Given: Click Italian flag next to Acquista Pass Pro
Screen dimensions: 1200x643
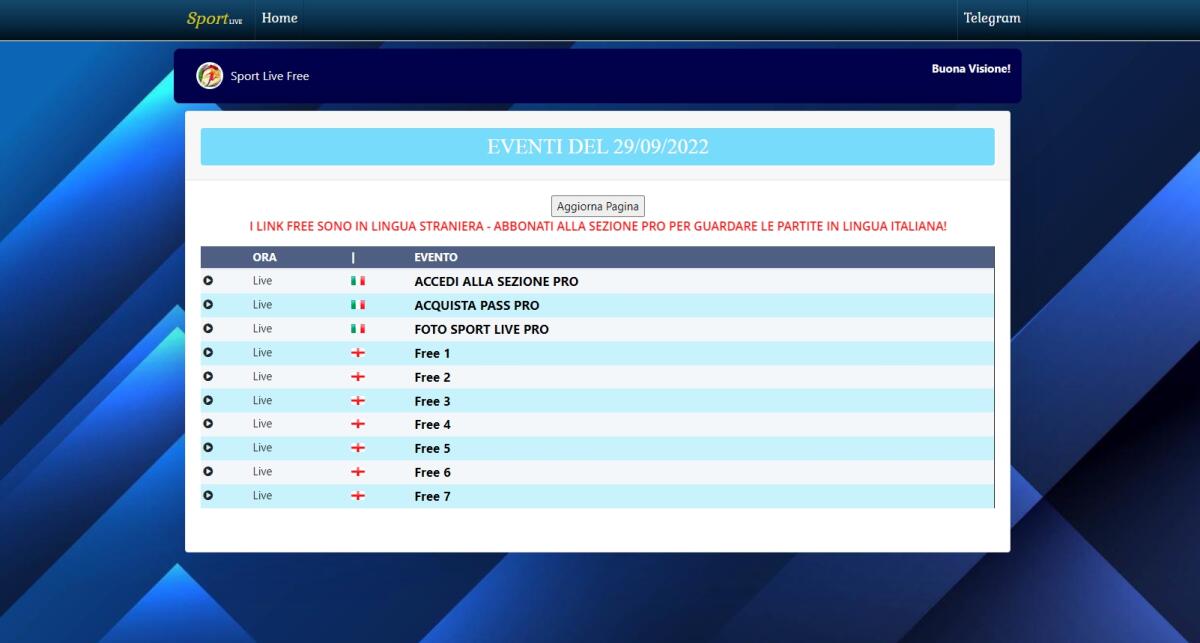Looking at the screenshot, I should point(358,305).
